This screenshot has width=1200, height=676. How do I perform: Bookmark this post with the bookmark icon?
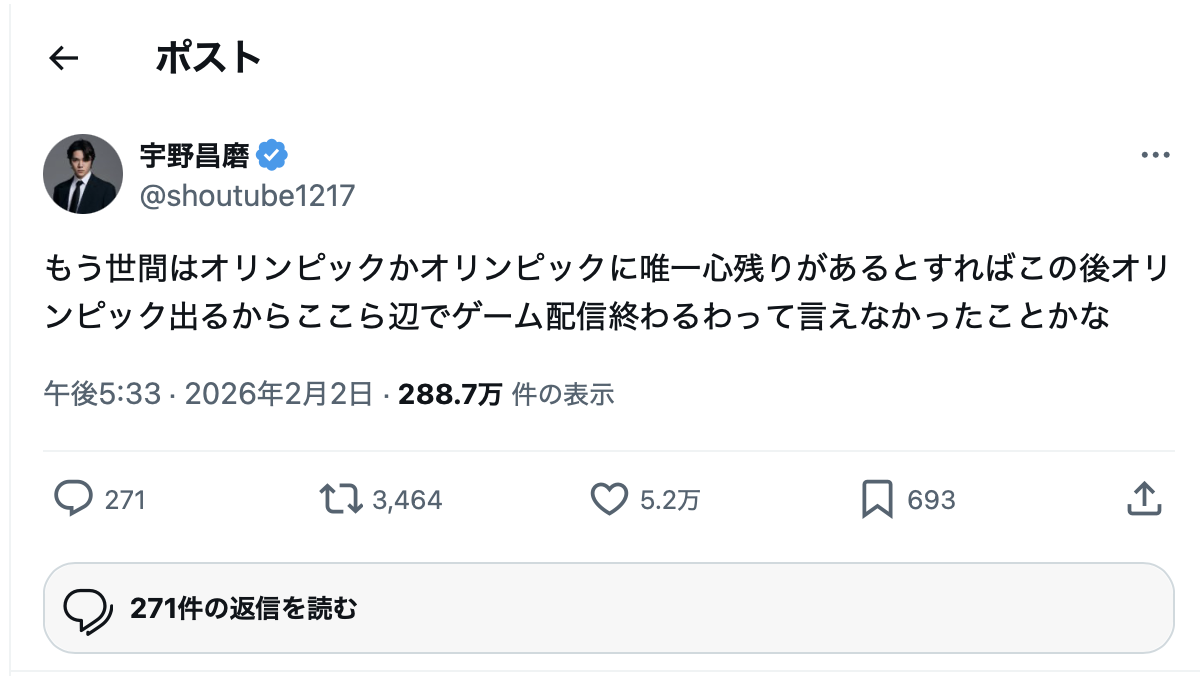(x=876, y=499)
